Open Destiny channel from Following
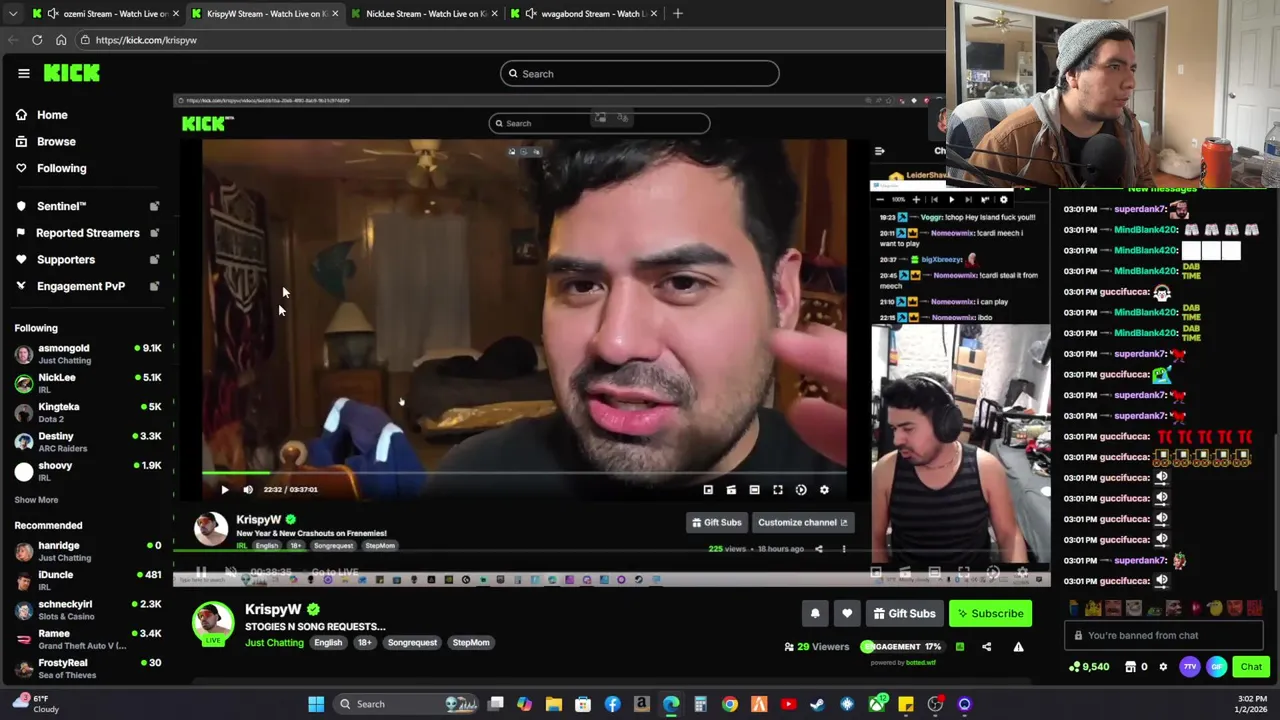The image size is (1280, 720). [88, 441]
